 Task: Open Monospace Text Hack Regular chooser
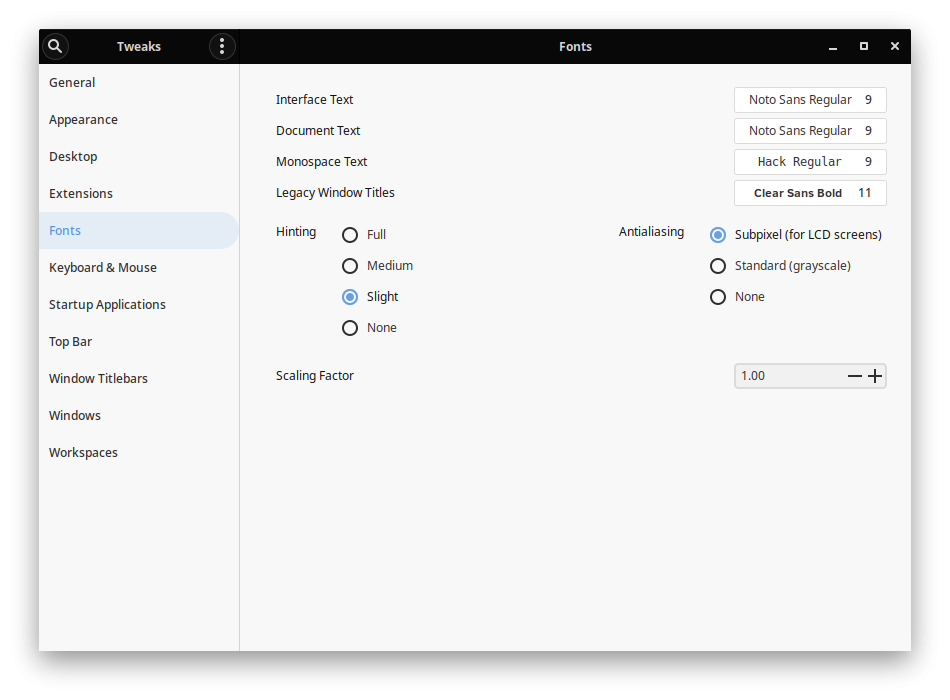(x=810, y=162)
